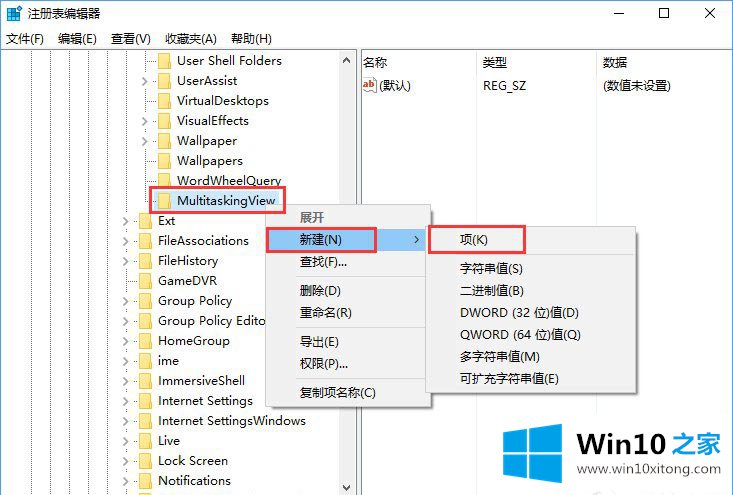This screenshot has width=733, height=495.
Task: Select DWORD (32 位)值(D) option
Action: click(x=518, y=313)
